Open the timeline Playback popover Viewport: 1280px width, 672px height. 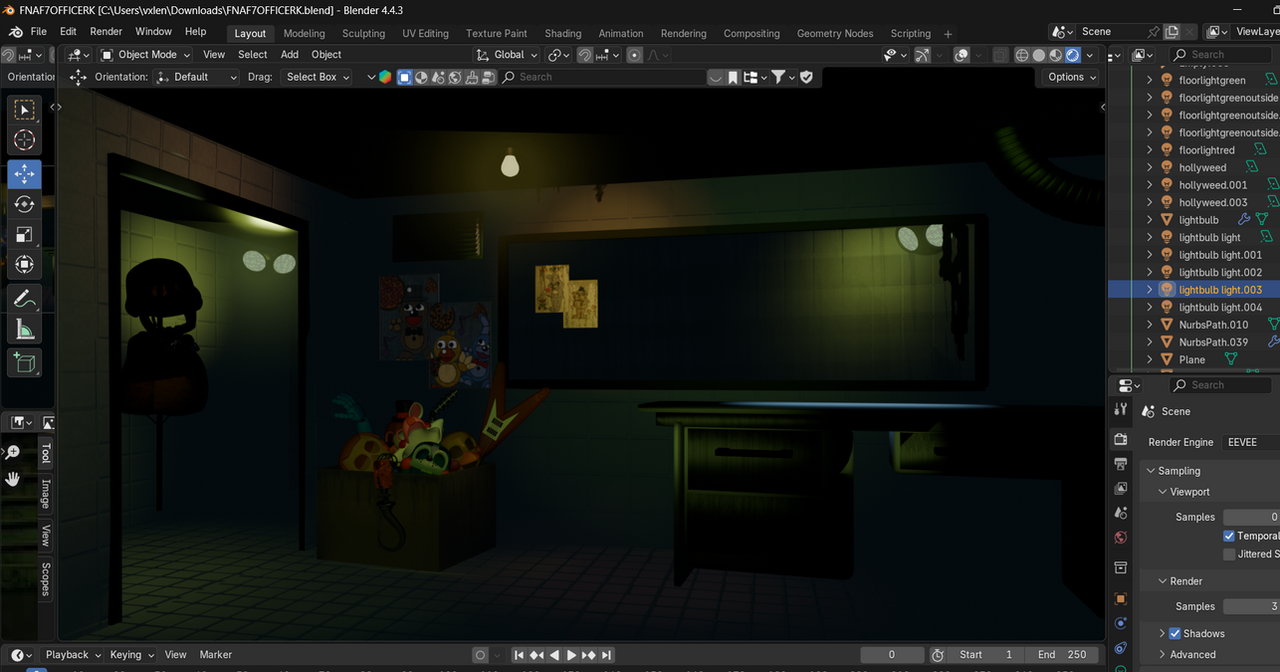(72, 655)
